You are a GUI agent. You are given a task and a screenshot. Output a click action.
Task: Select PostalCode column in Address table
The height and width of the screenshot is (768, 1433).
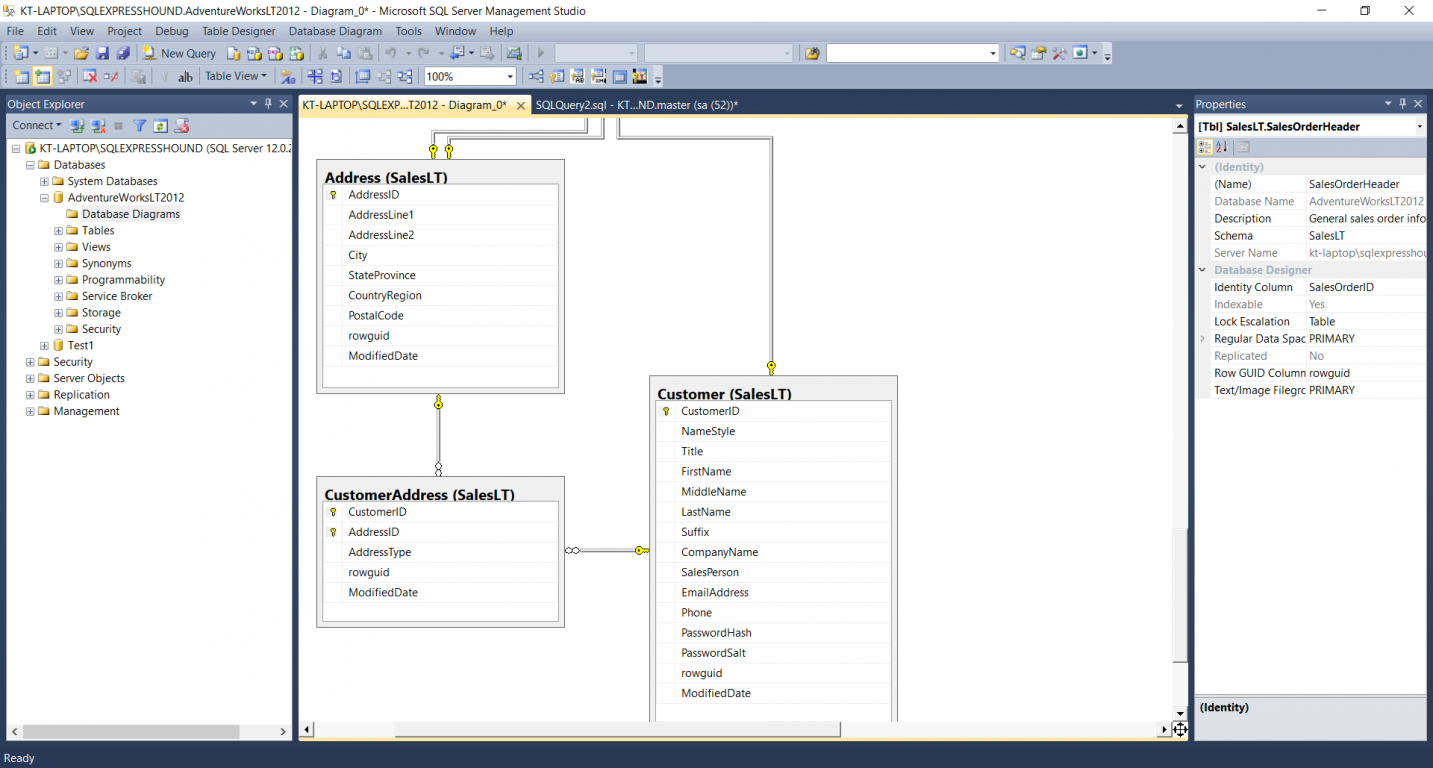click(x=374, y=315)
